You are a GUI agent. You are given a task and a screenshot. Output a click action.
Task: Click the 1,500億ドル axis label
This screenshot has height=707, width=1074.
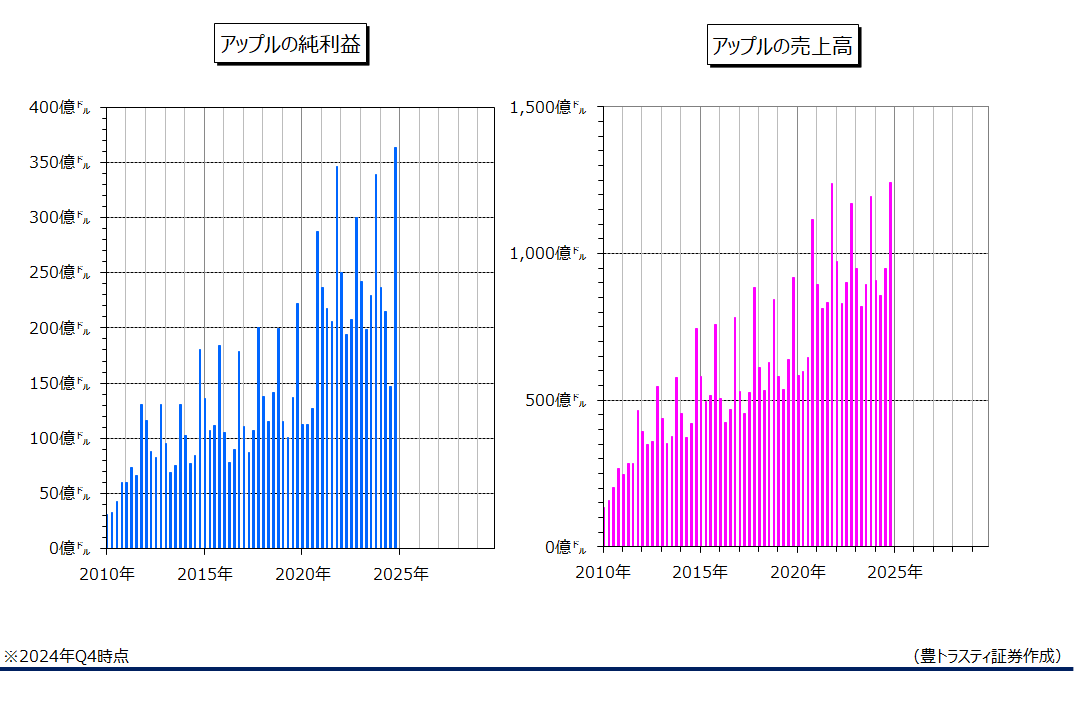[x=548, y=107]
